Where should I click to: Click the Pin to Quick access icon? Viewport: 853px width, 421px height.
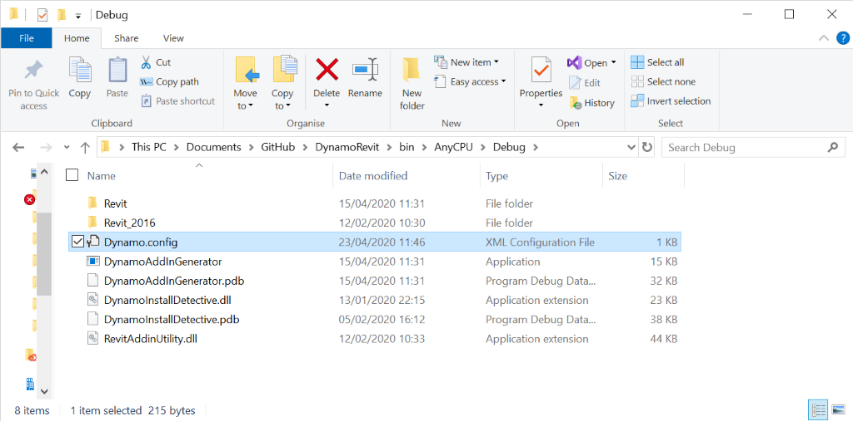[34, 70]
